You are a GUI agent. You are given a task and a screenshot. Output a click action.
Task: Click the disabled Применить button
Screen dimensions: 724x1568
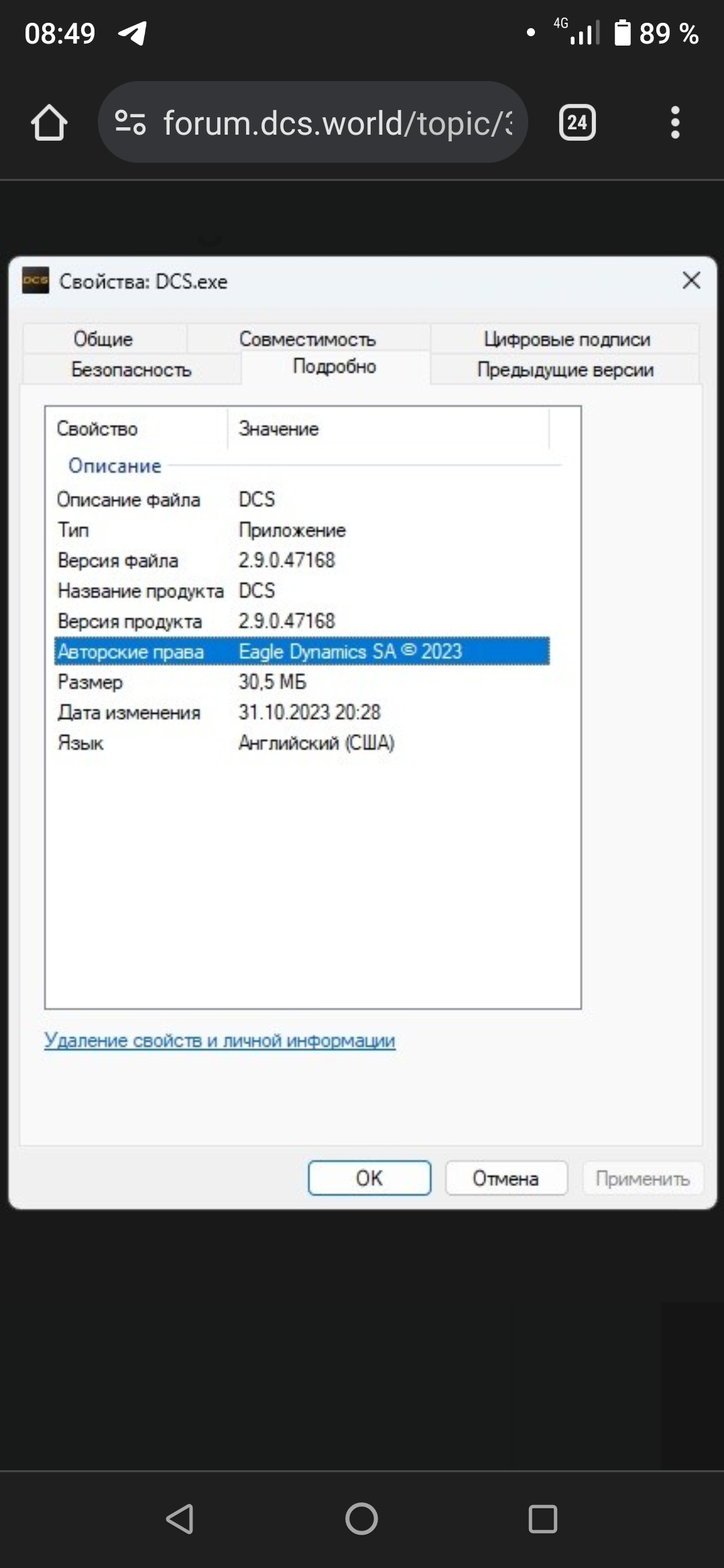pos(642,1178)
